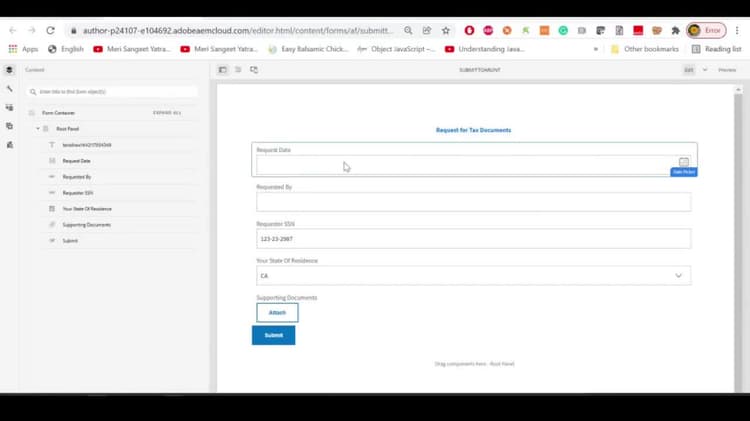Open Chrome three-dot menu

pos(737,30)
